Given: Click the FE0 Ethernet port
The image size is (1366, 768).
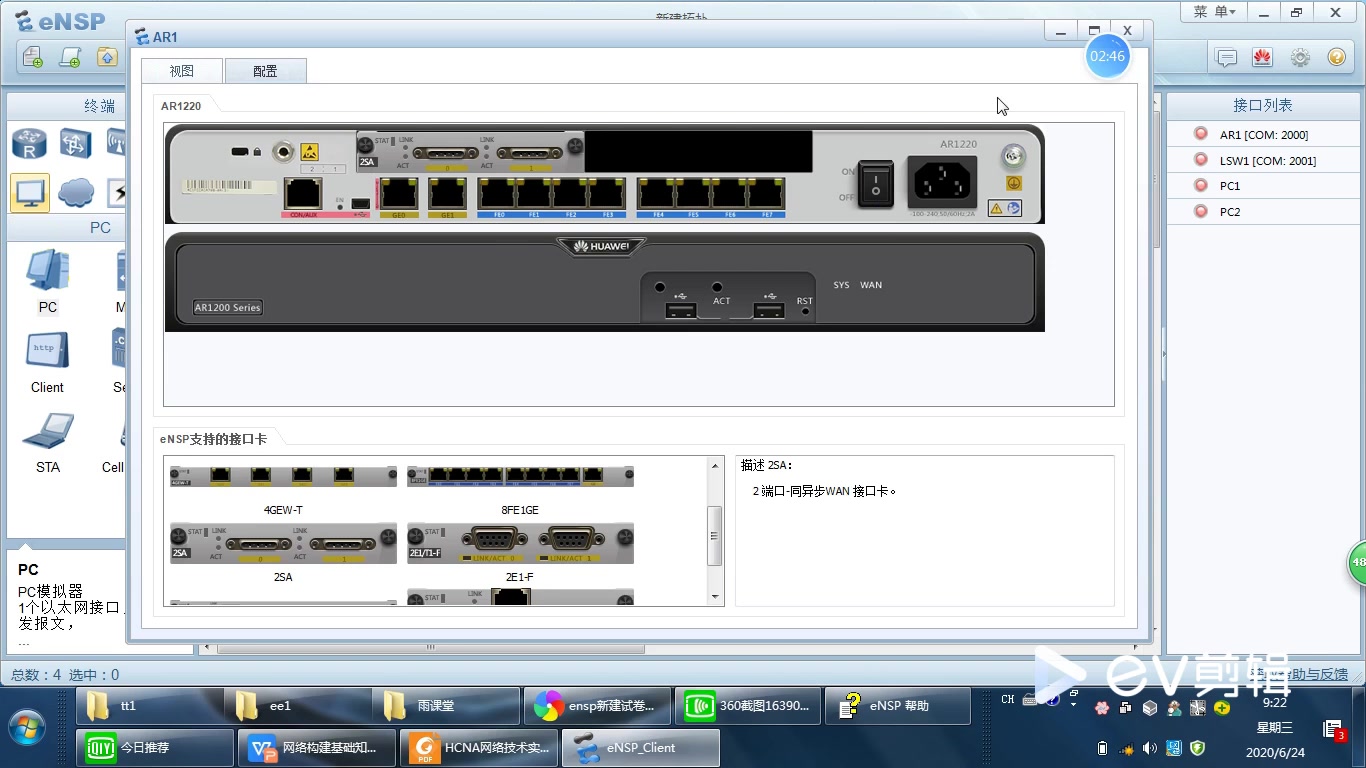Looking at the screenshot, I should [497, 192].
